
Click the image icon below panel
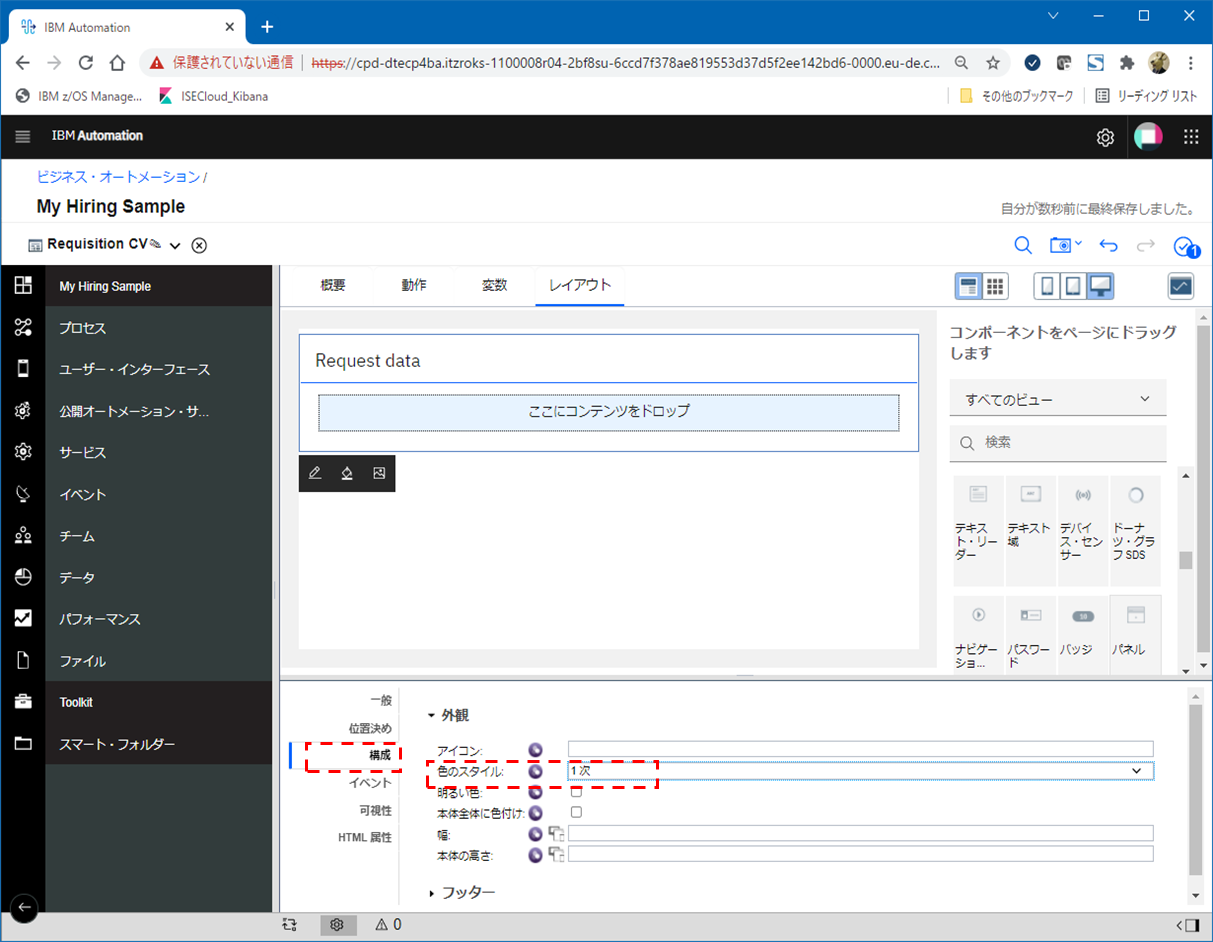(x=379, y=473)
